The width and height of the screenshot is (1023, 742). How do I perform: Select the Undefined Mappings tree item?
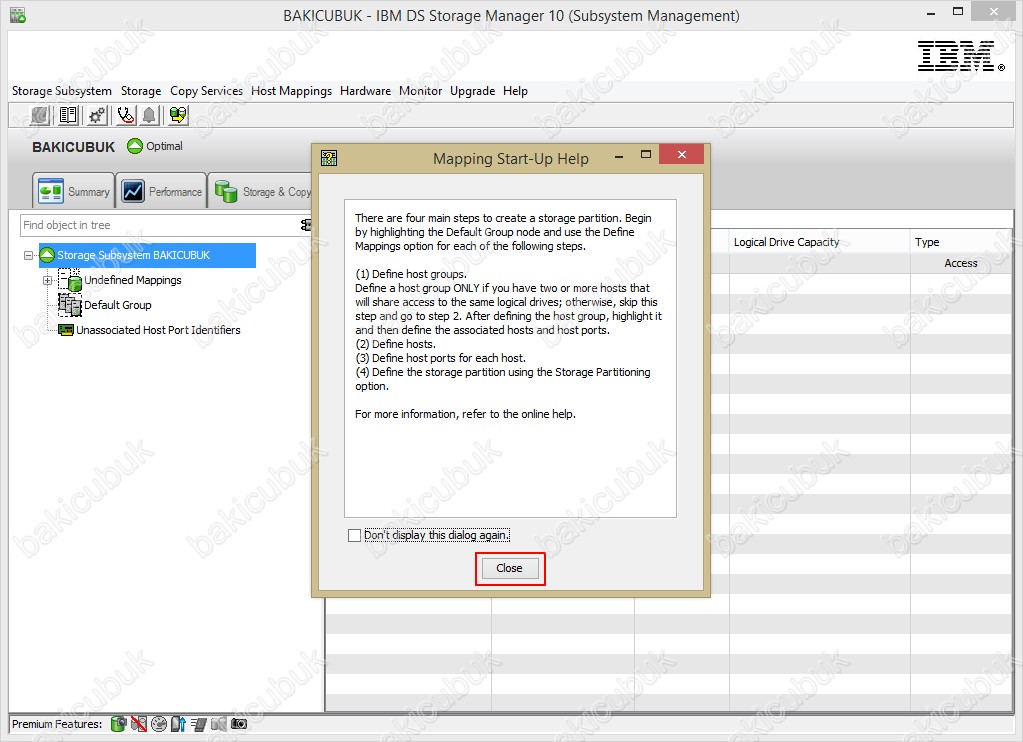(x=133, y=280)
